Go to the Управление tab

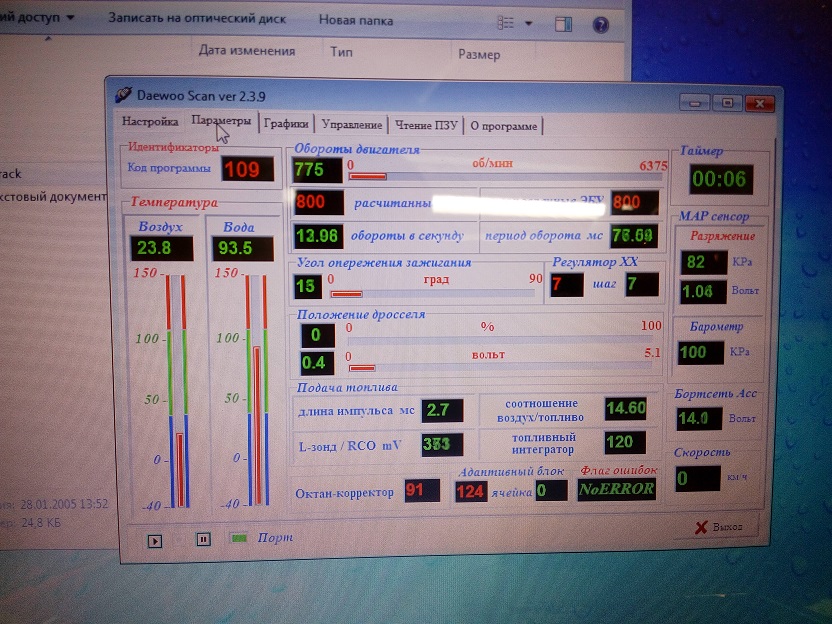(x=352, y=125)
